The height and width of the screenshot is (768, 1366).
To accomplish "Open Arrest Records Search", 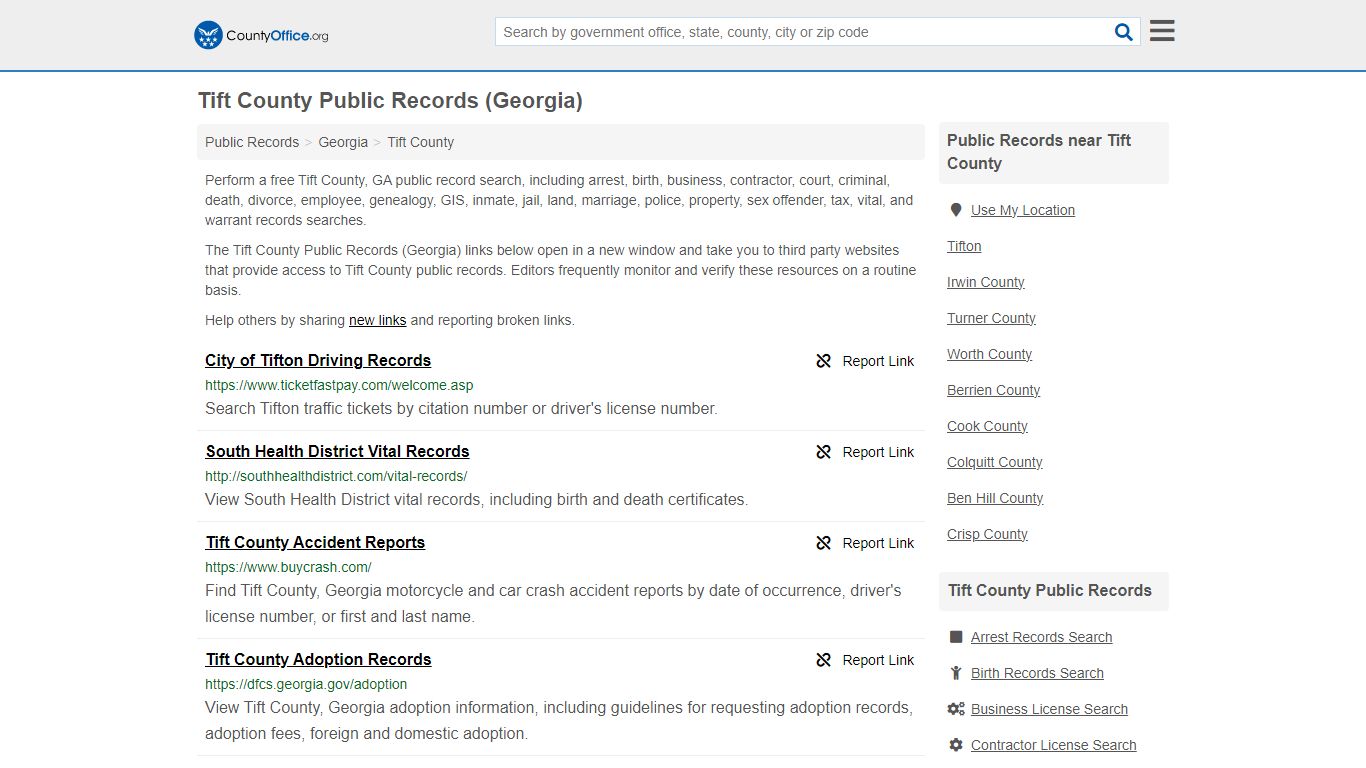I will (1041, 637).
